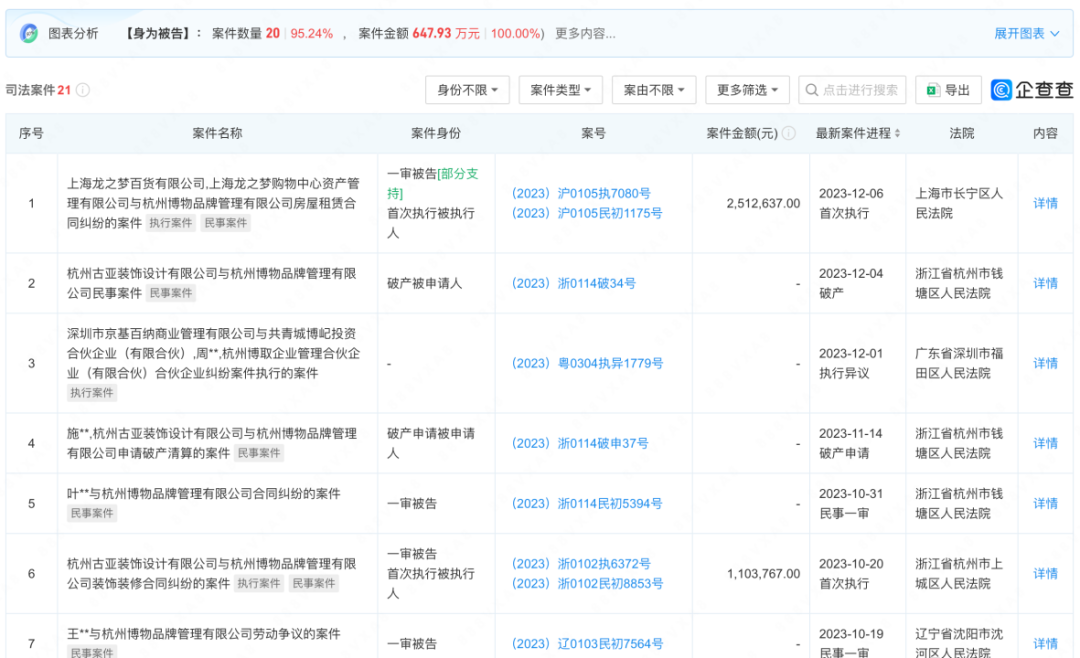Open case number (2023)浙0114破34号
This screenshot has height=658, width=1080.
point(574,283)
